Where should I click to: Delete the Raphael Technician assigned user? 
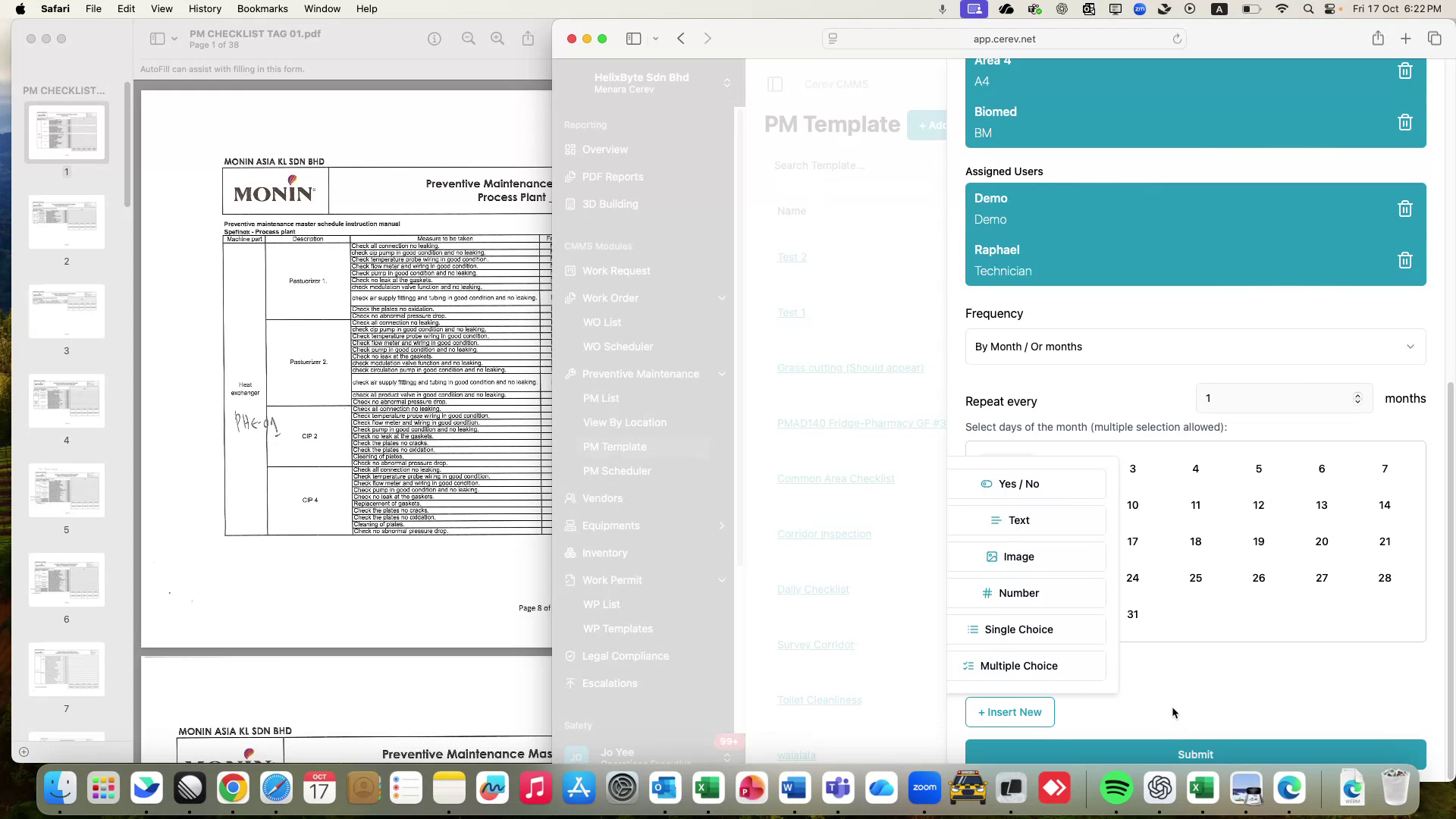point(1404,260)
